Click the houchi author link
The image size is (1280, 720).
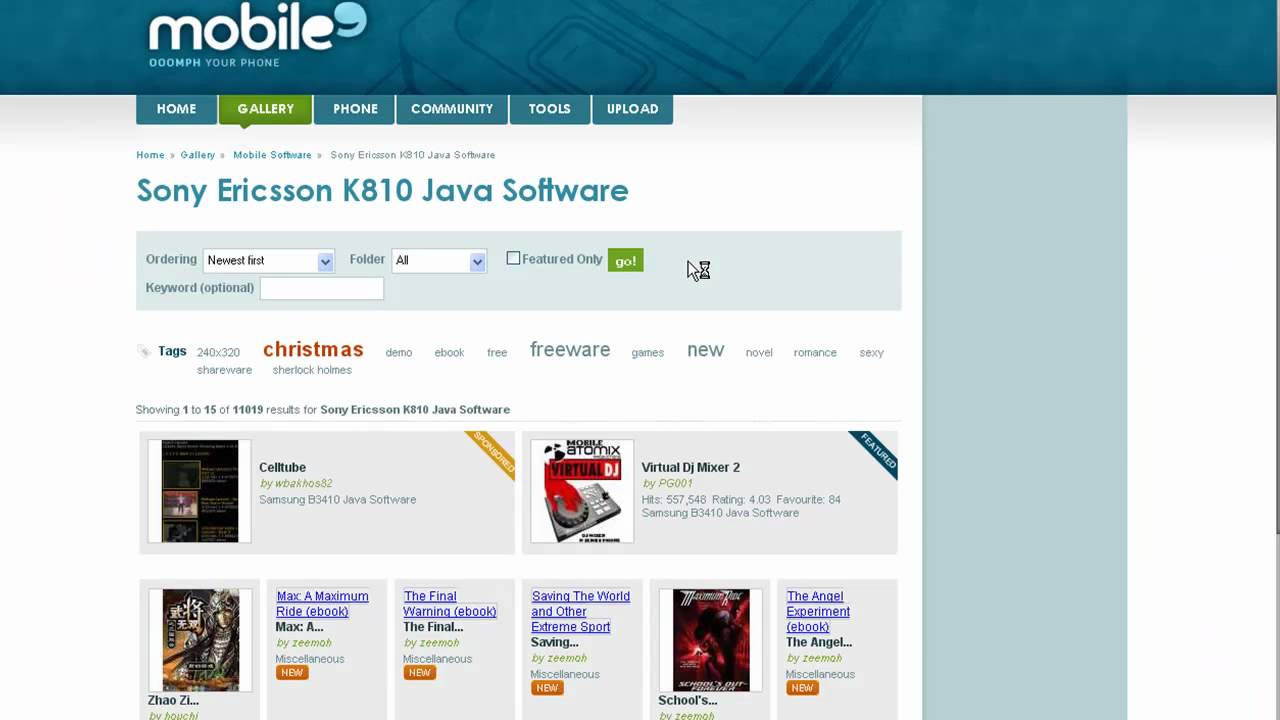click(x=180, y=716)
